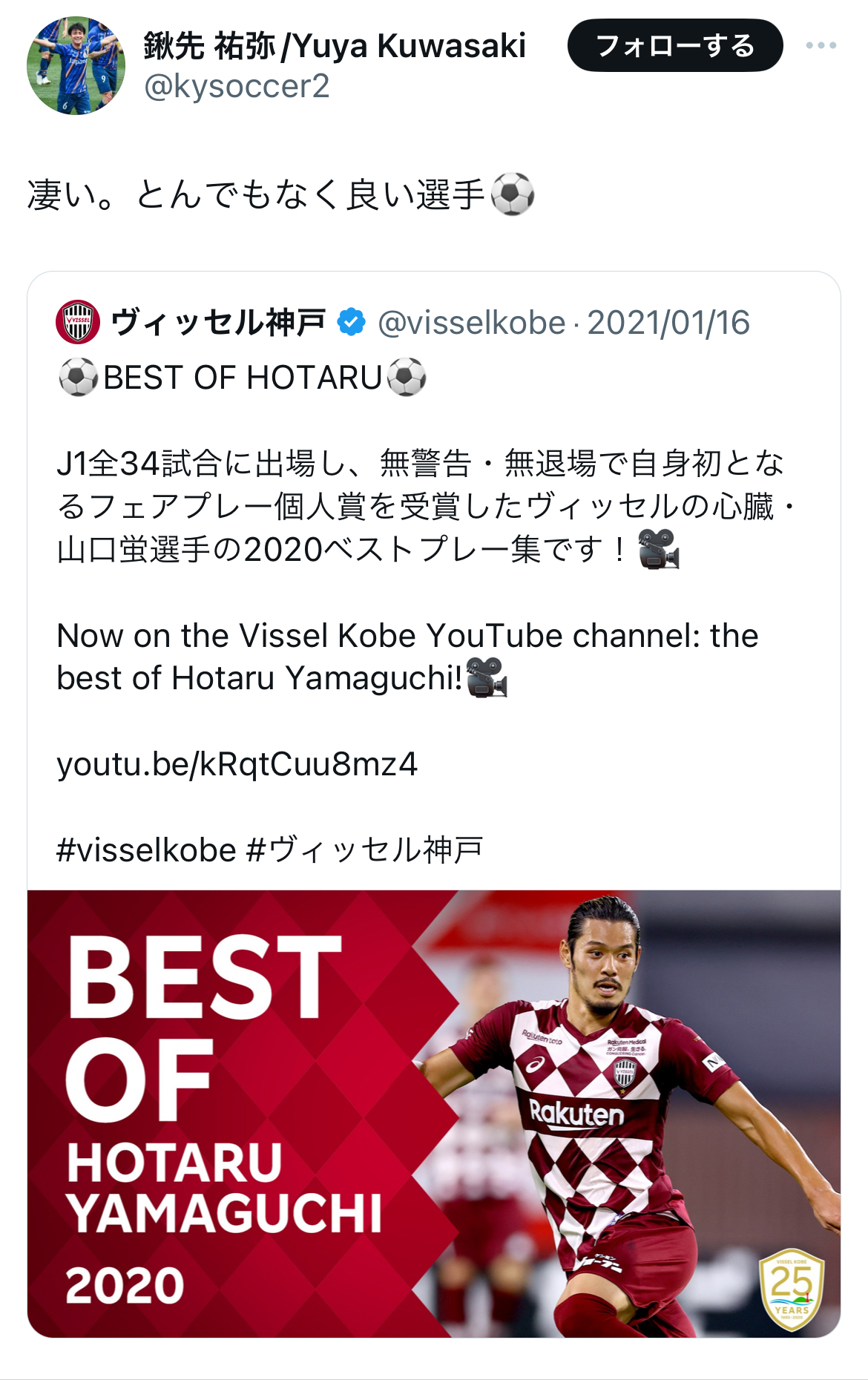Open the 2021/01/16 tweet date
This screenshot has width=868, height=1380.
[x=668, y=323]
